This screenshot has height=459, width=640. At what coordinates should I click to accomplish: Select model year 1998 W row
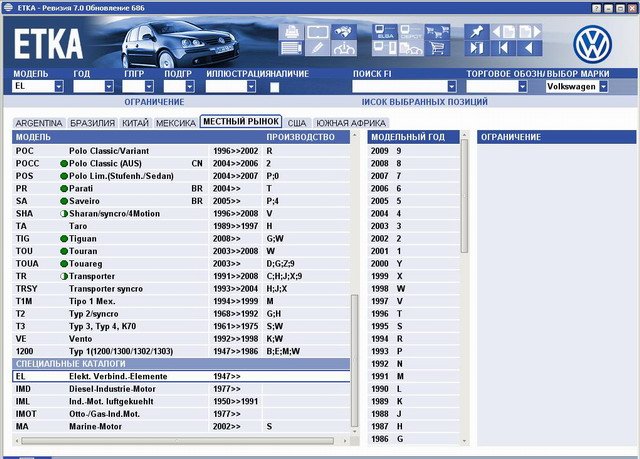click(x=413, y=289)
